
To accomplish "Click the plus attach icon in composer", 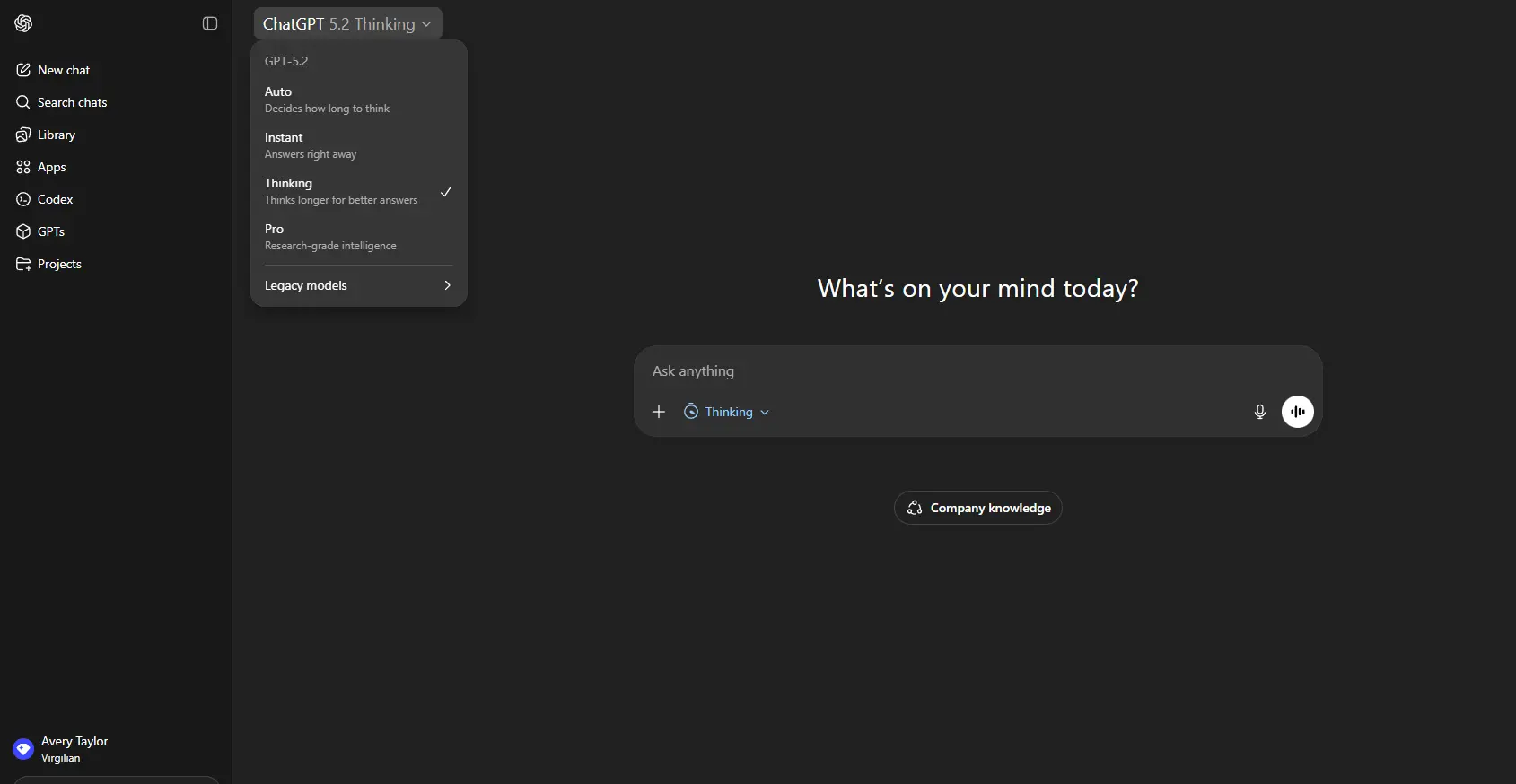I will pyautogui.click(x=659, y=412).
